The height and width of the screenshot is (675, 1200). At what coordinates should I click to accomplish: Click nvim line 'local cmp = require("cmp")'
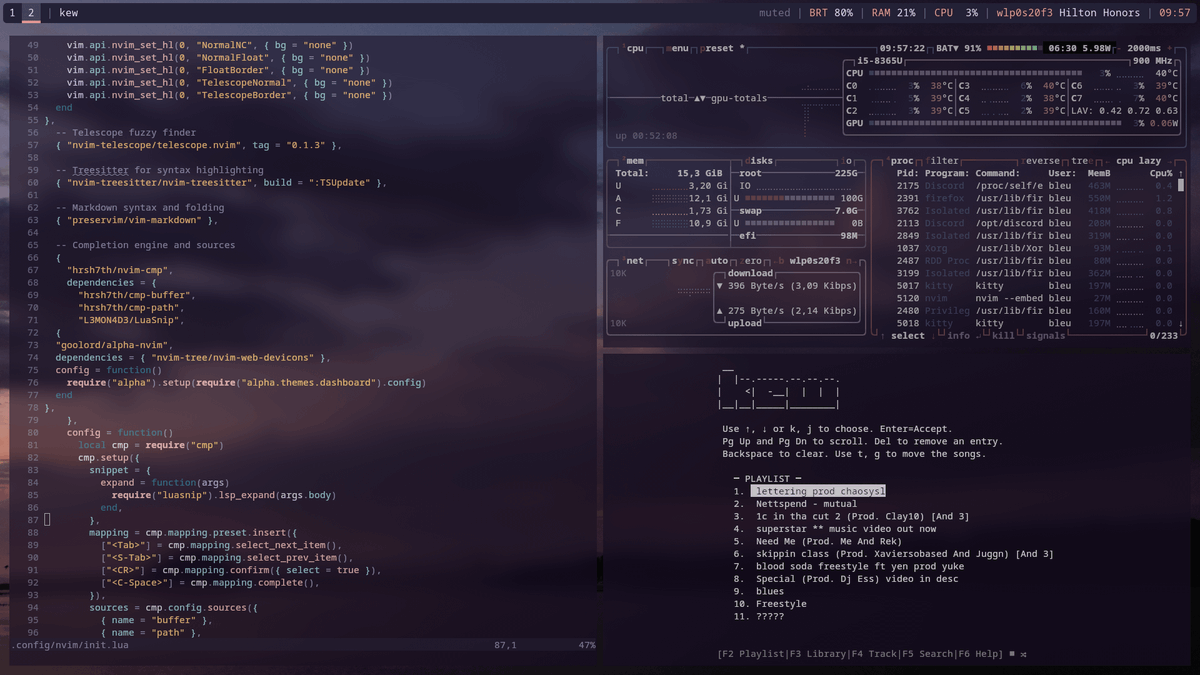pyautogui.click(x=151, y=445)
